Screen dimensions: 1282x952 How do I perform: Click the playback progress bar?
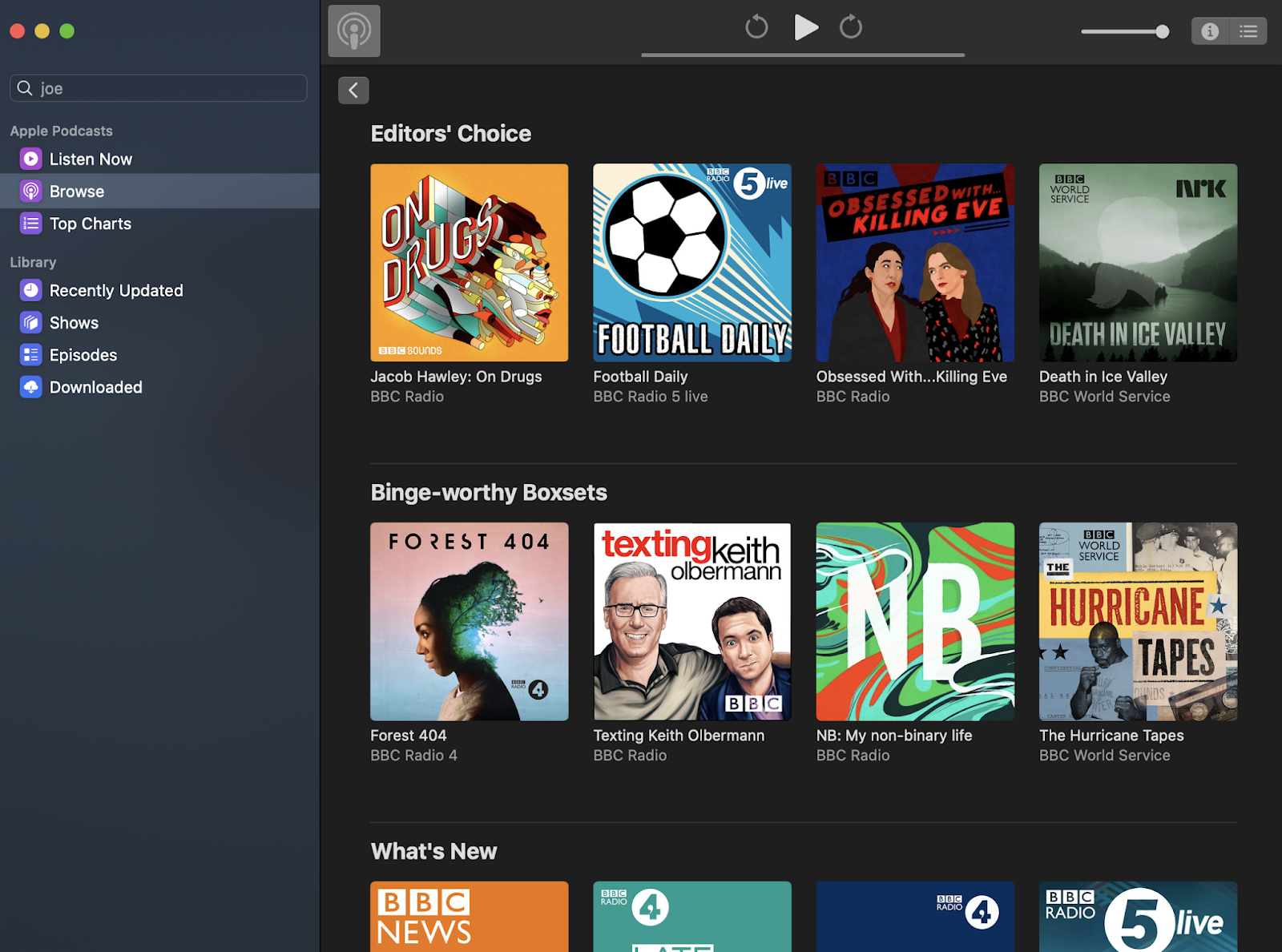[803, 55]
